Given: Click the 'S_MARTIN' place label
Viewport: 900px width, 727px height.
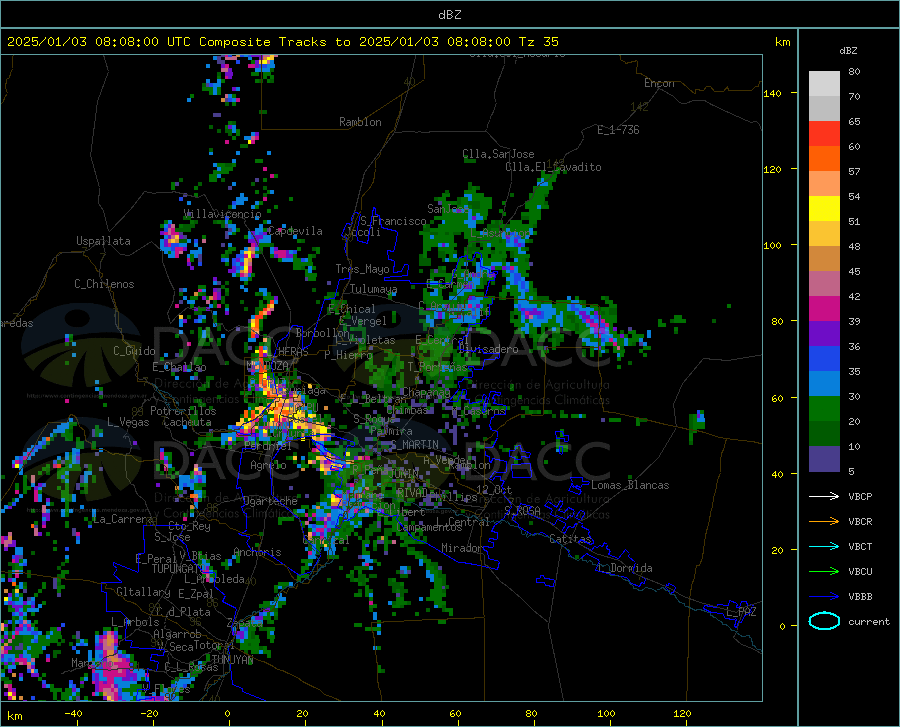Looking at the screenshot, I should [x=415, y=445].
